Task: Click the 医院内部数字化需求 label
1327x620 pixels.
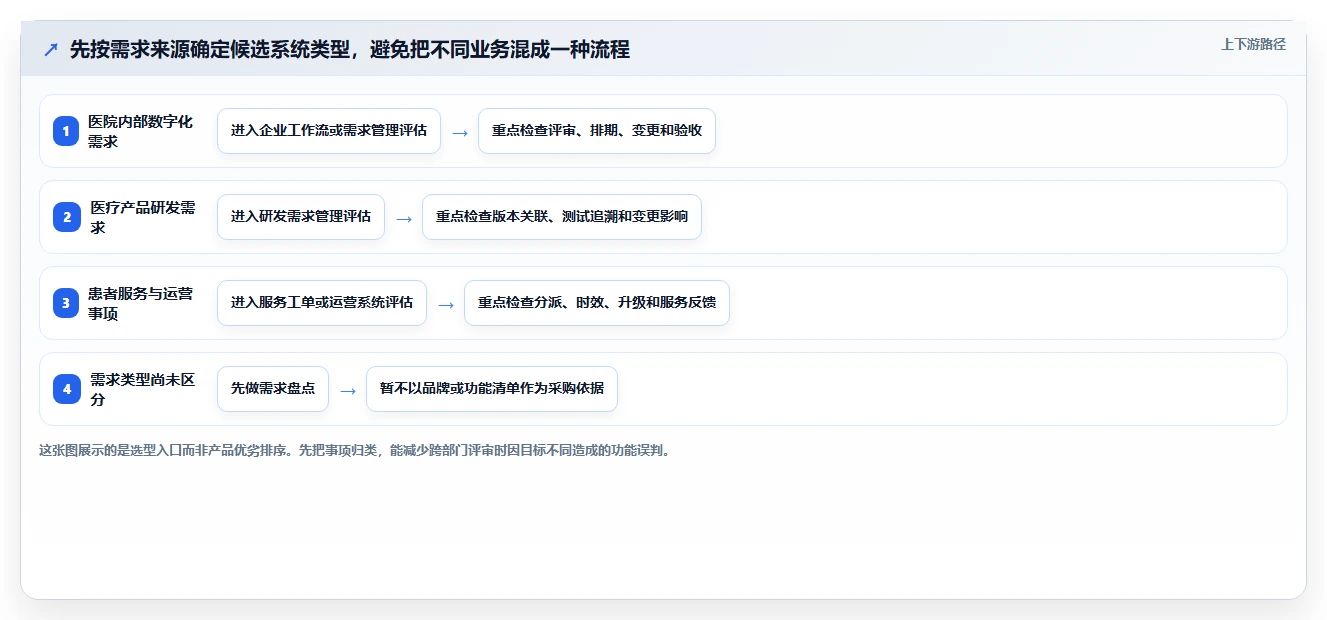Action: pyautogui.click(x=140, y=131)
